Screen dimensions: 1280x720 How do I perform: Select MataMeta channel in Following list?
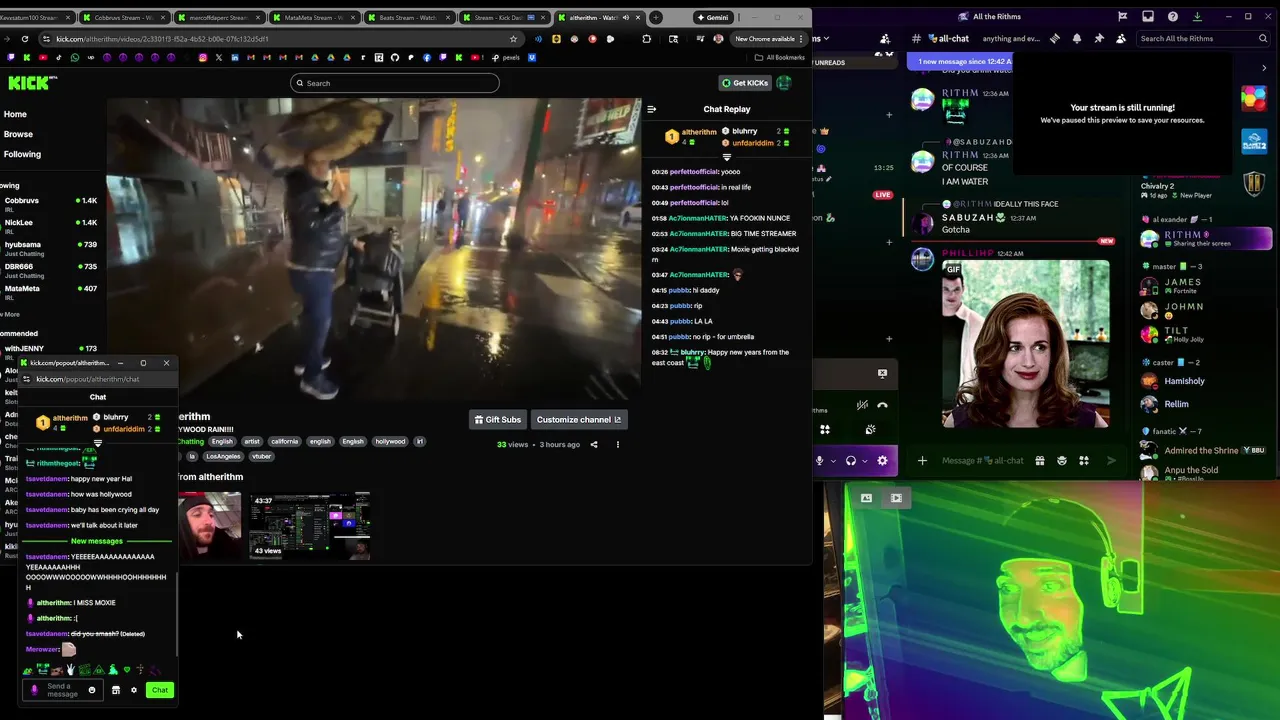(x=50, y=291)
